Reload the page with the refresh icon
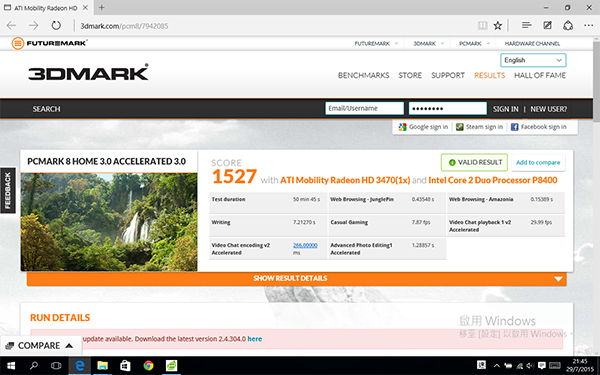This screenshot has height=375, width=600. coord(56,26)
